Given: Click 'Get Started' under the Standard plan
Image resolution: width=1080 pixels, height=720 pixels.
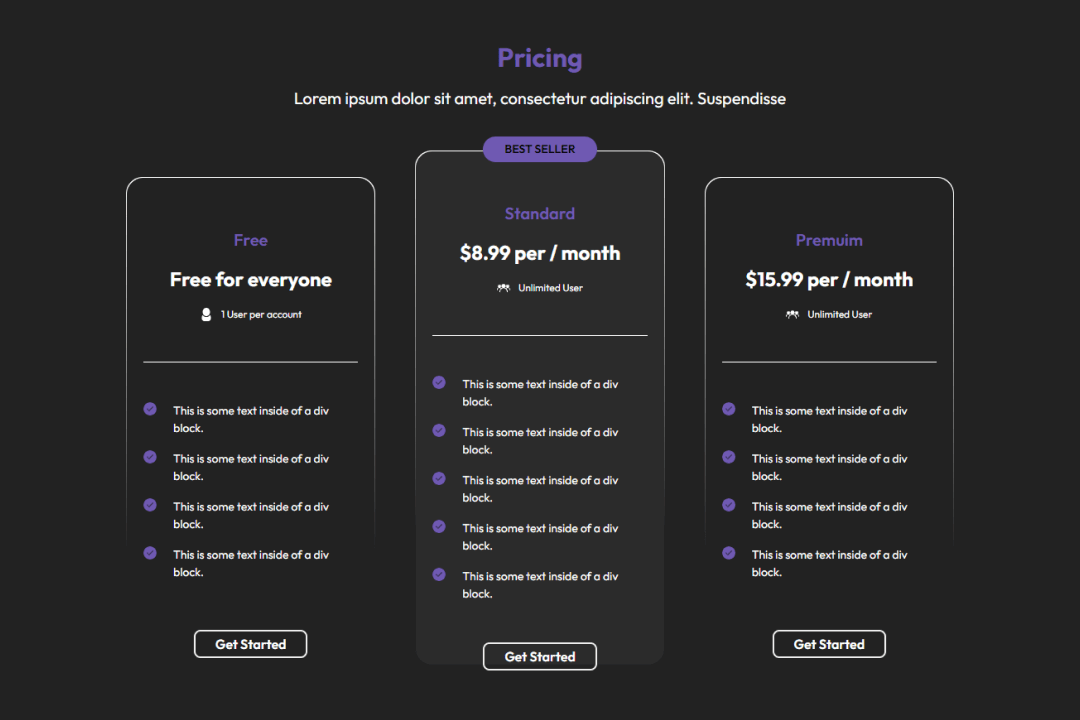Looking at the screenshot, I should click(540, 656).
